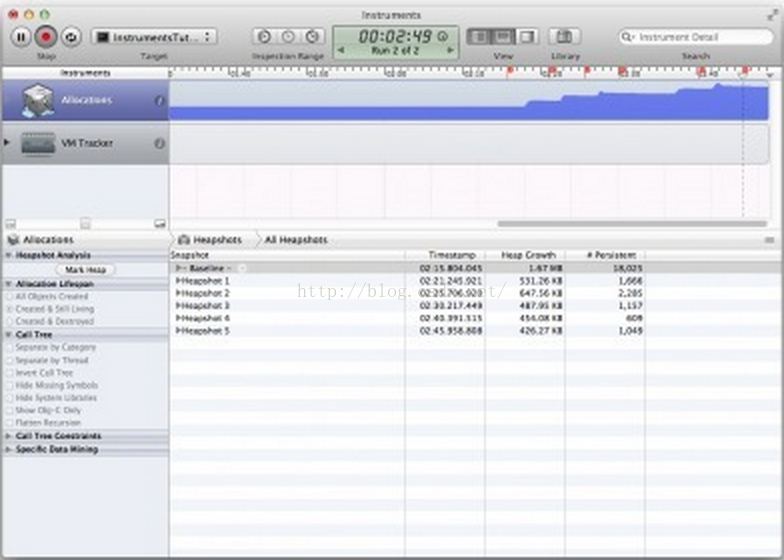Select the Heapshot 3 row
784x560 pixels.
(475, 306)
